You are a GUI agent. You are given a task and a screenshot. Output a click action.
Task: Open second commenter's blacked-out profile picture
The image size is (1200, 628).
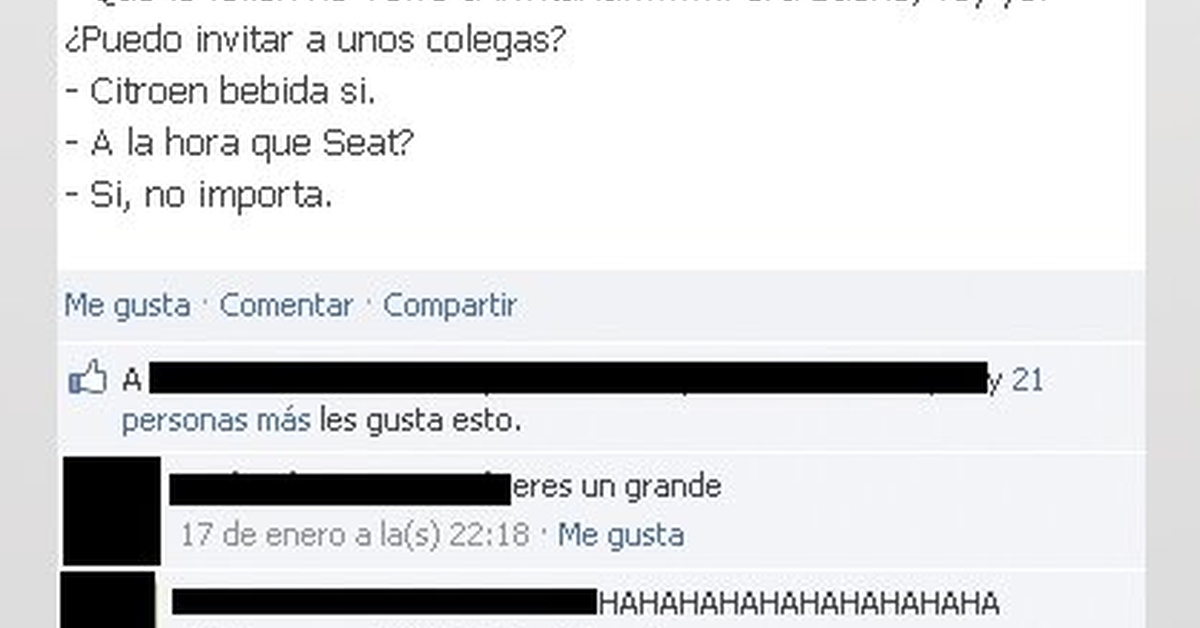point(108,599)
